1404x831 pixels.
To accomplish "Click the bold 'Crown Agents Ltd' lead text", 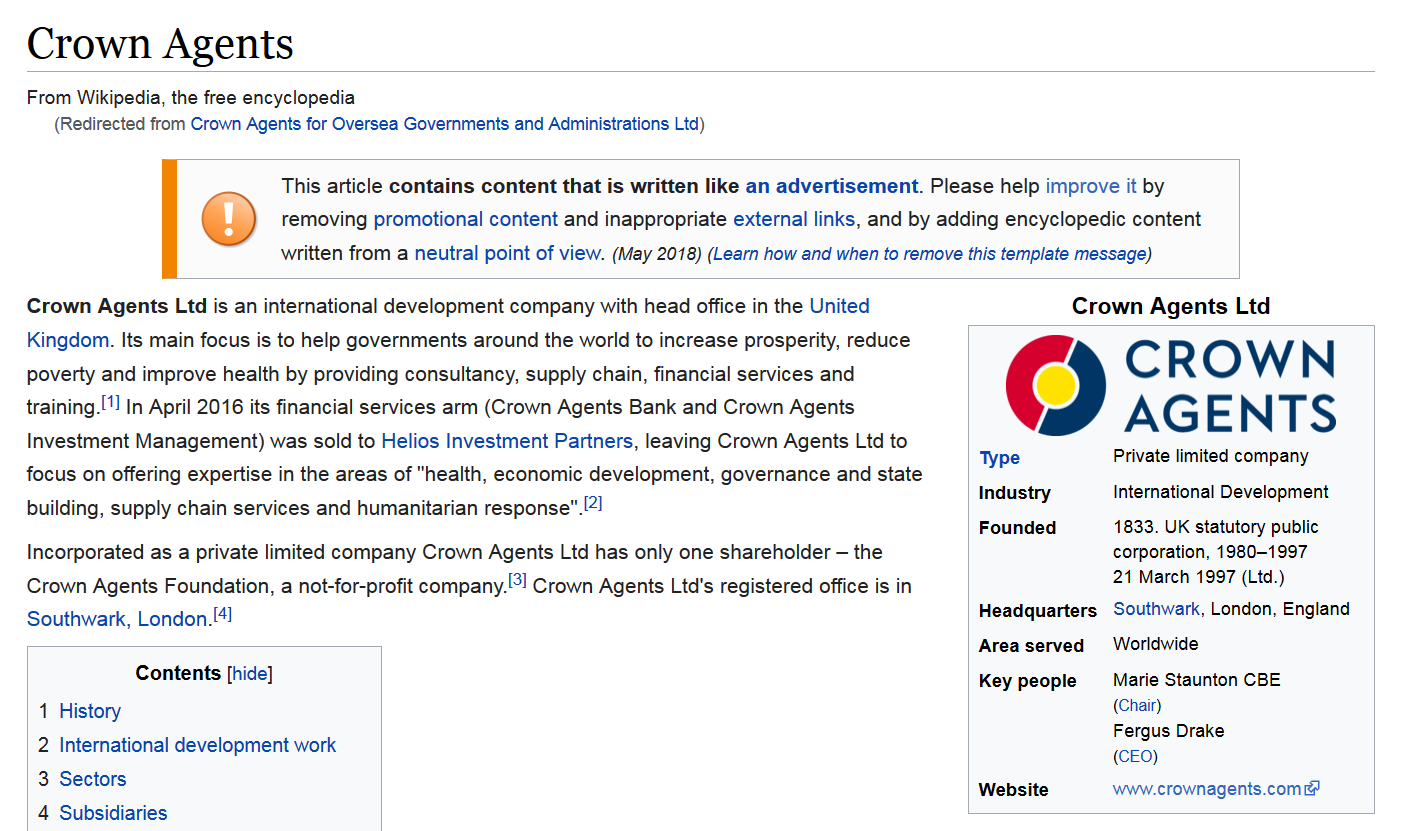I will [x=117, y=306].
